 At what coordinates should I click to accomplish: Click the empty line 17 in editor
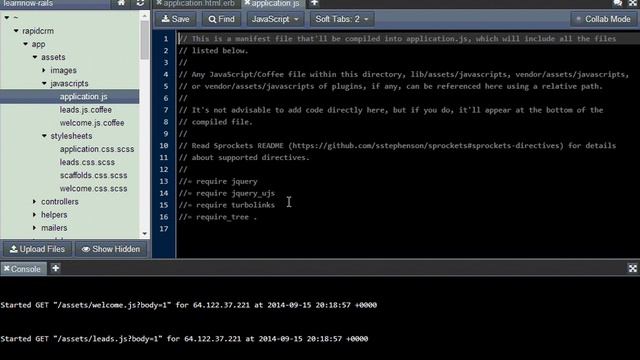[x=407, y=229]
